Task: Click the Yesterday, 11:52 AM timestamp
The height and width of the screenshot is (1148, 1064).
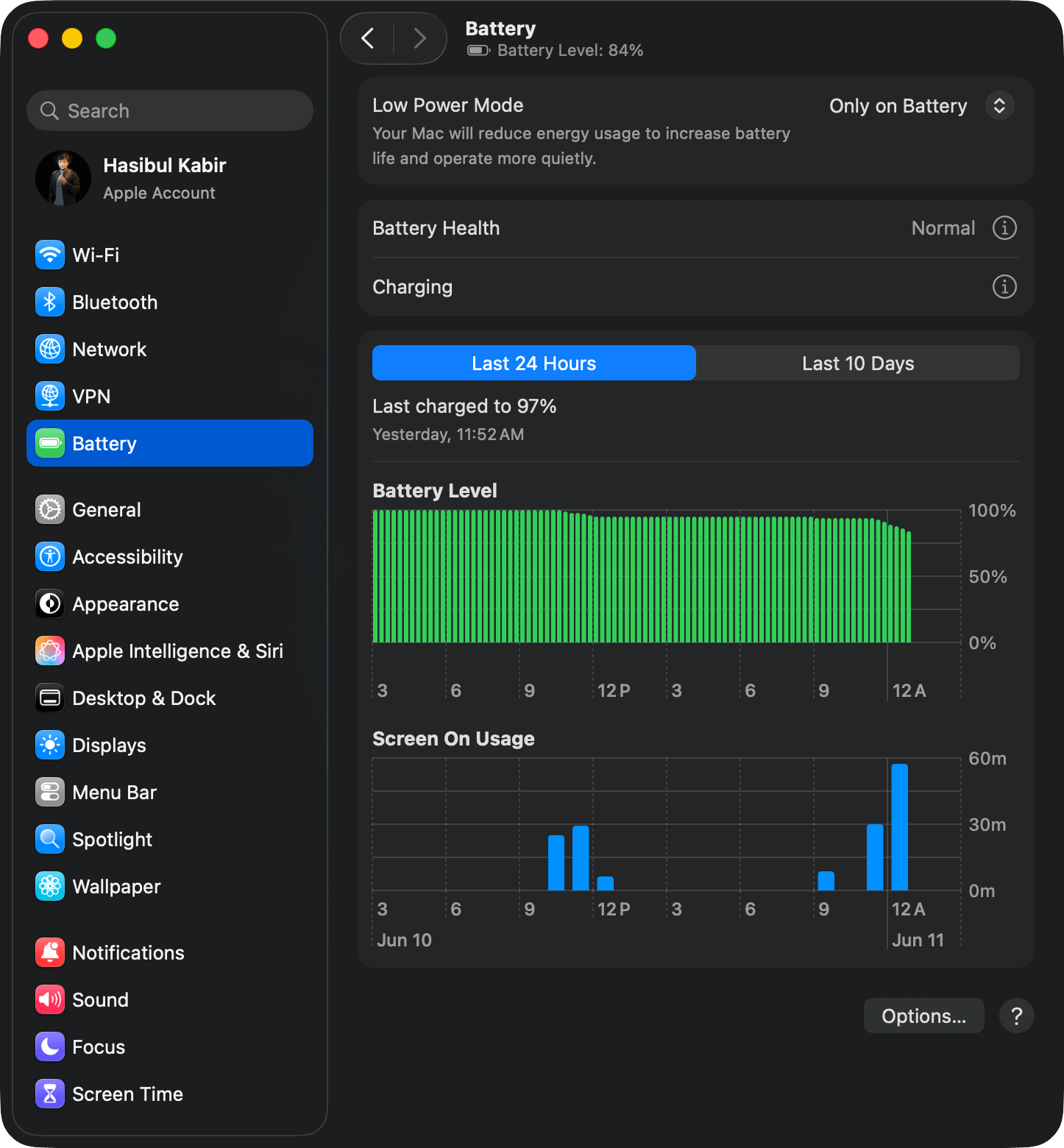Action: 448,435
